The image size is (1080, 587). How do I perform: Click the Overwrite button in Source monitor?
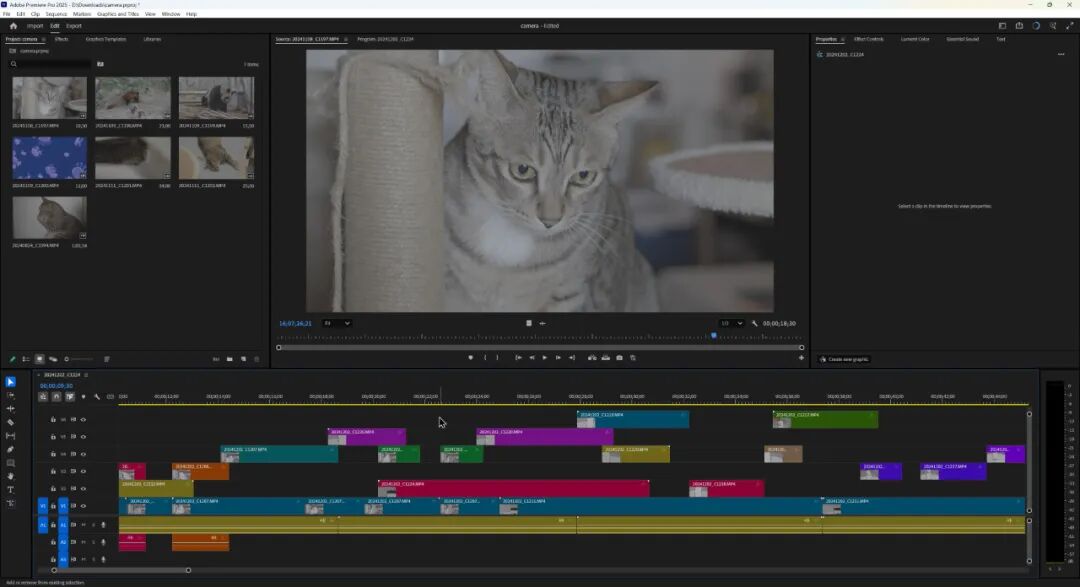(605, 358)
